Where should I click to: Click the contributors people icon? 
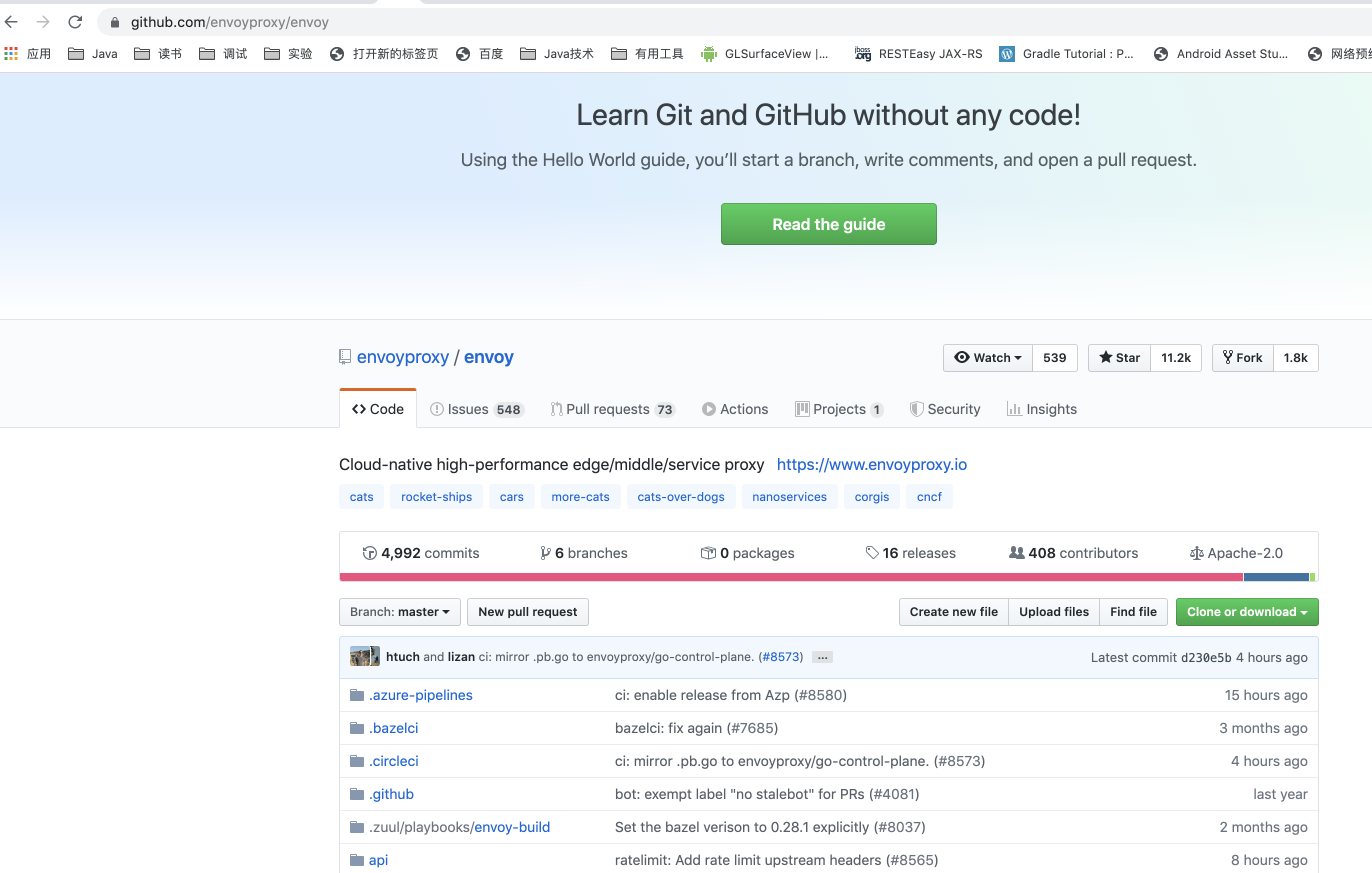click(x=1016, y=552)
